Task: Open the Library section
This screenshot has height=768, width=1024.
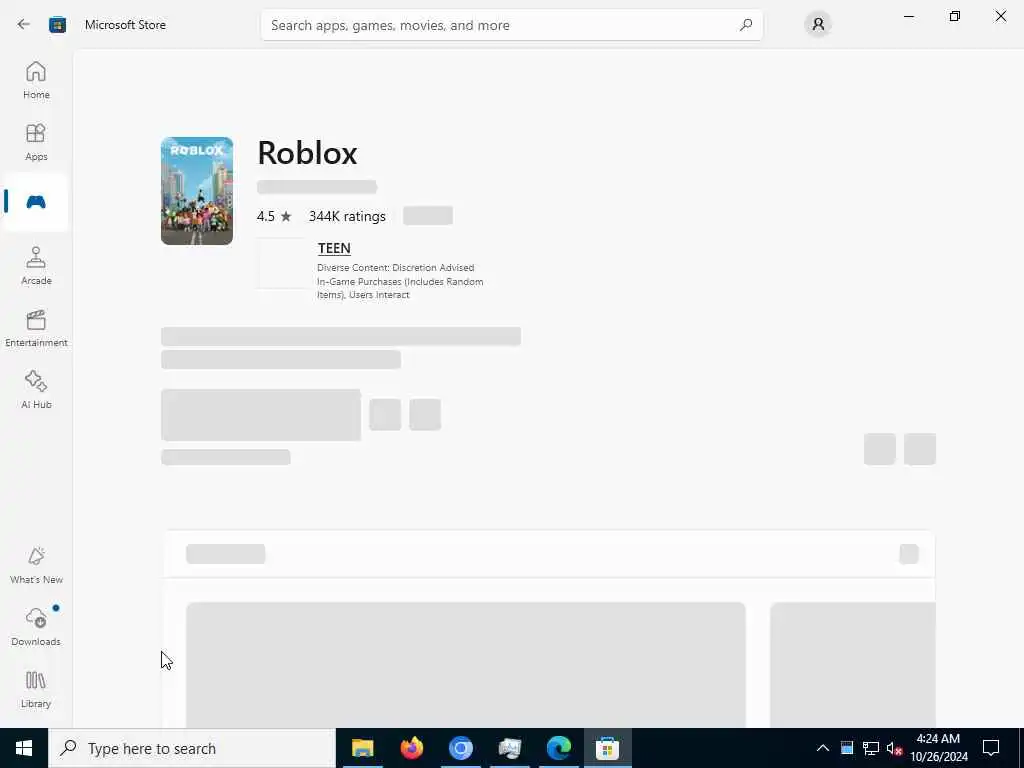Action: pyautogui.click(x=36, y=689)
